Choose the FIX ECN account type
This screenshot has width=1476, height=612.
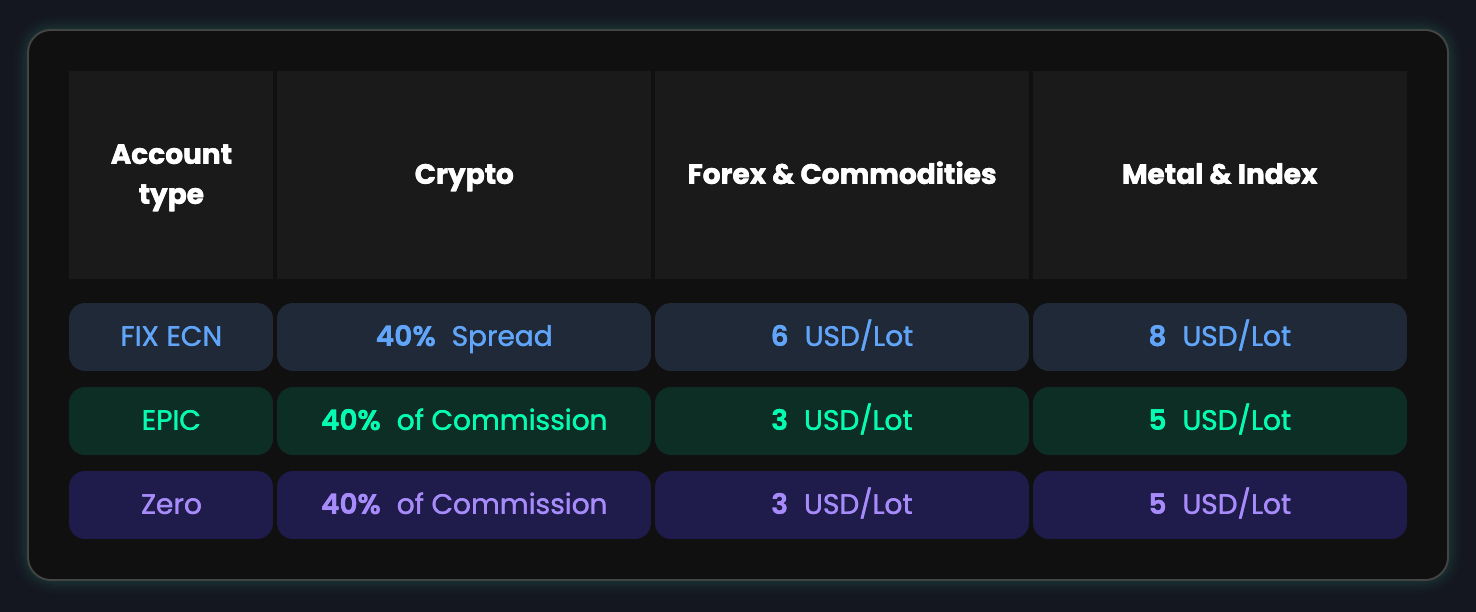[x=171, y=336]
